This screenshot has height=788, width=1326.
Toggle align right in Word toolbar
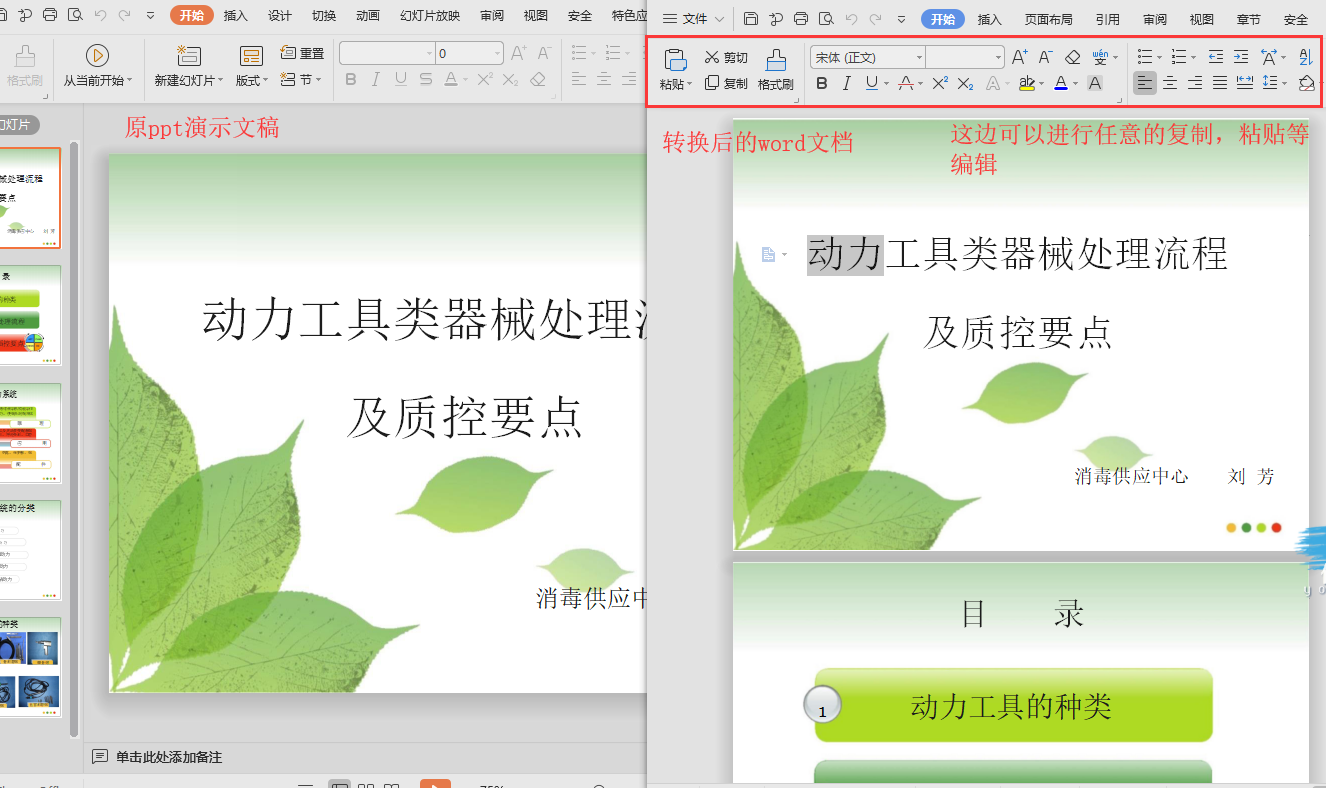tap(1194, 84)
